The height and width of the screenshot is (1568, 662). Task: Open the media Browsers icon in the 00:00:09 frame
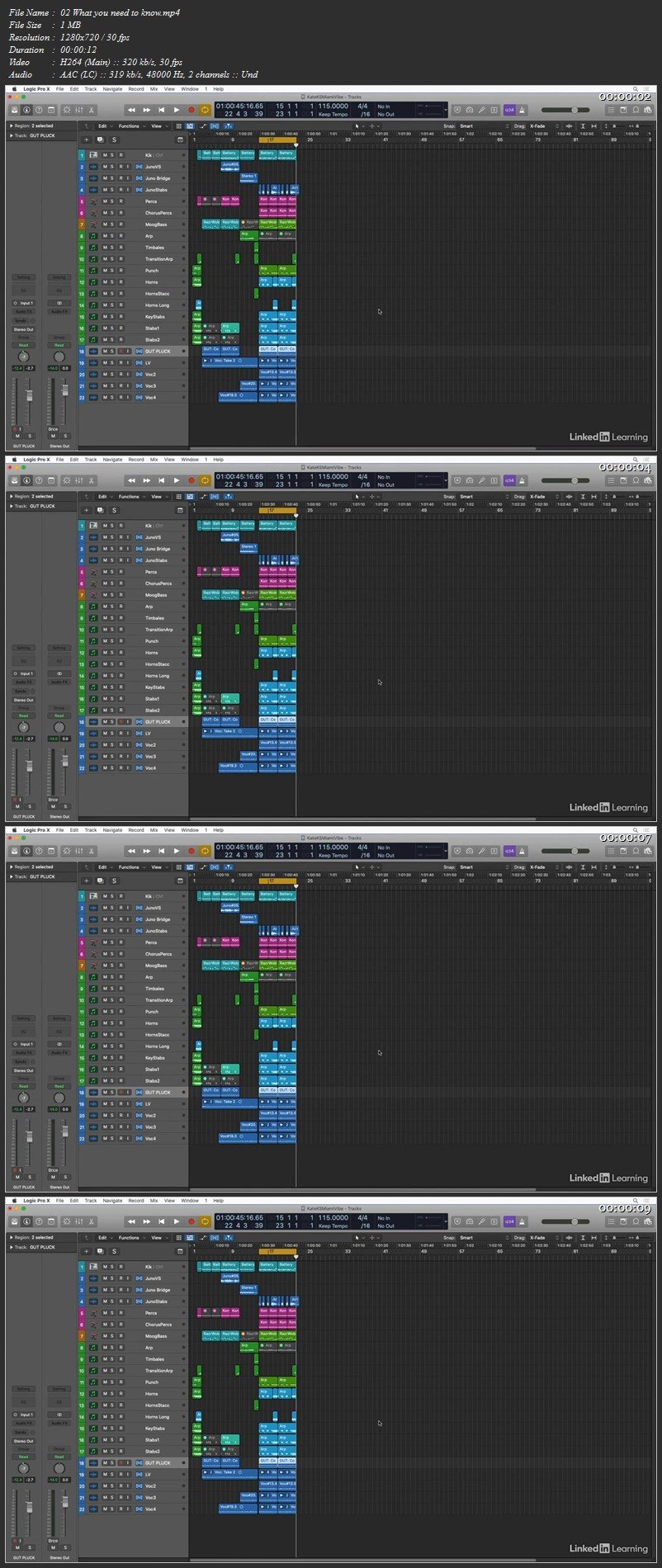649,1221
